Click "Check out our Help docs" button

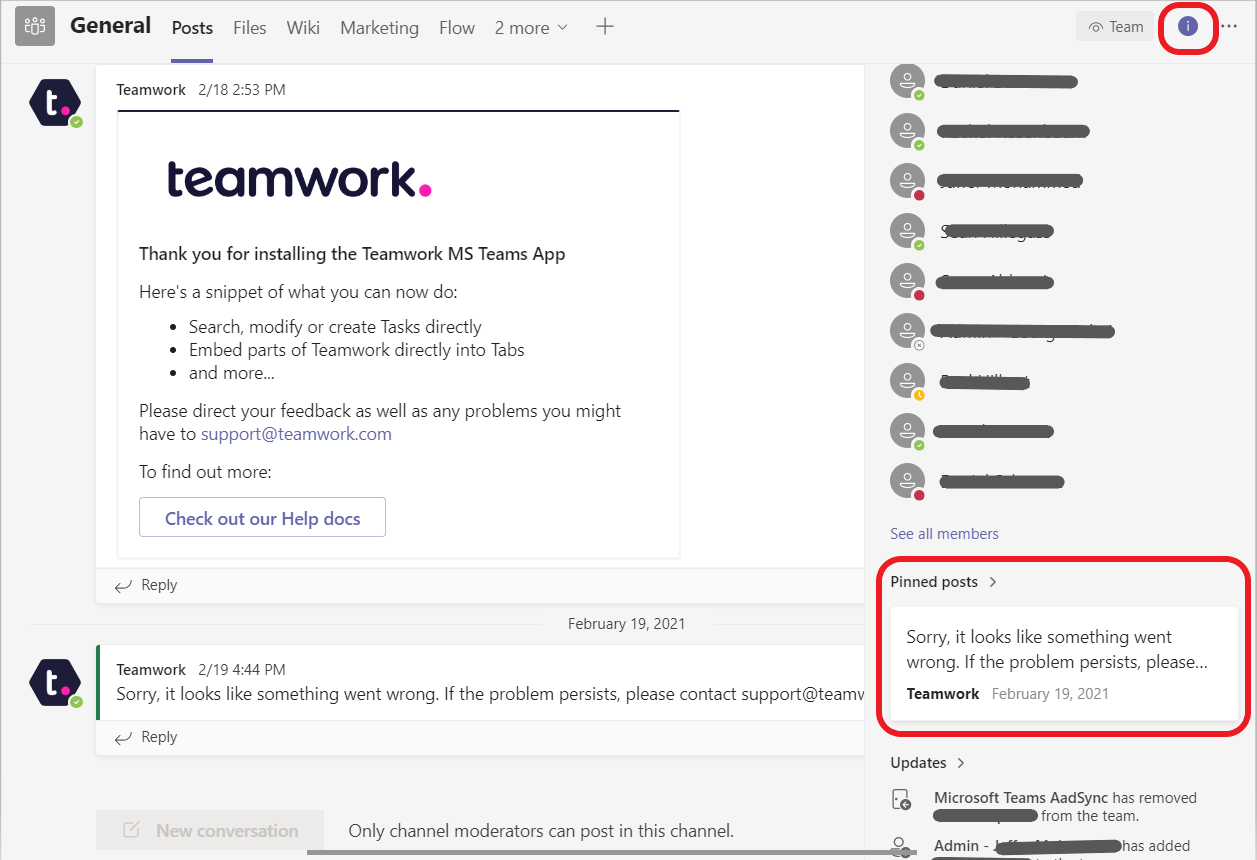click(x=262, y=518)
